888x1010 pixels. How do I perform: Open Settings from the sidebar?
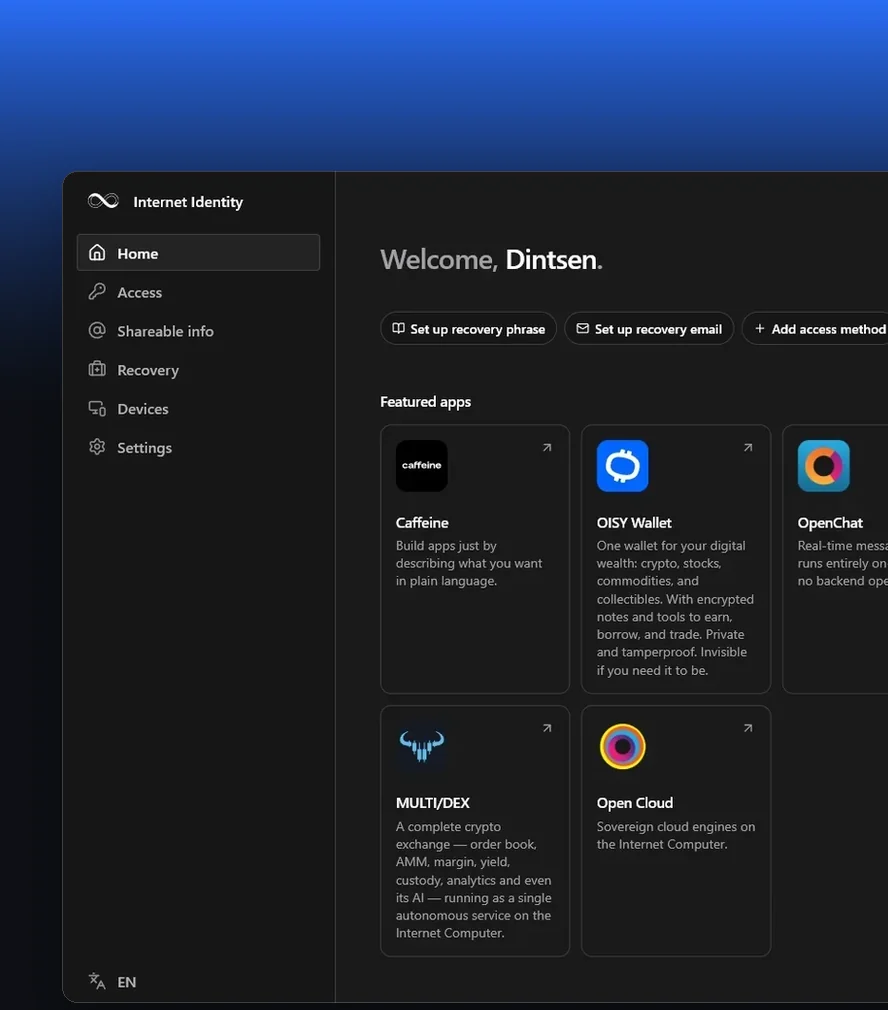pos(198,447)
